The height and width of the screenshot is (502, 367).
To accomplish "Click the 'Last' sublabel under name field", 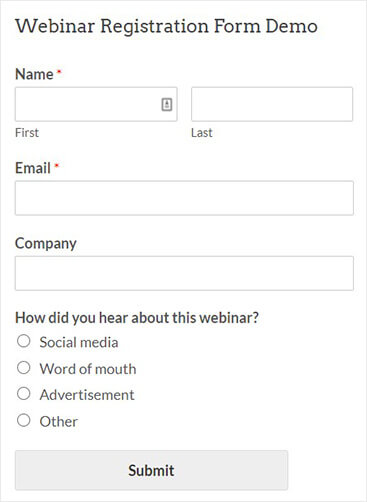I will 202,133.
